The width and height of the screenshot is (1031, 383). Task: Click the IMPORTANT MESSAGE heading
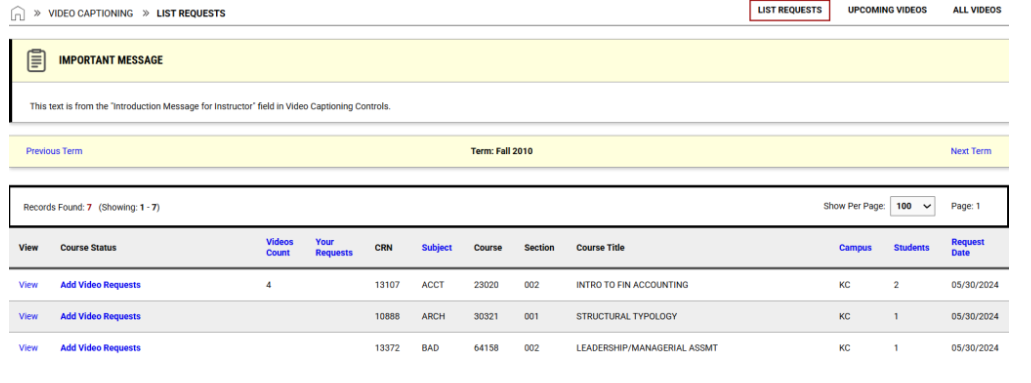tap(110, 61)
